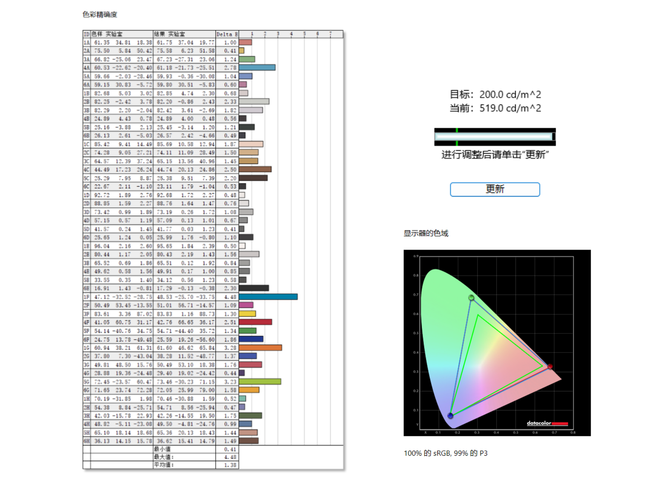Click the 更新 button
Viewport: 670px width, 493px height.
coord(495,189)
